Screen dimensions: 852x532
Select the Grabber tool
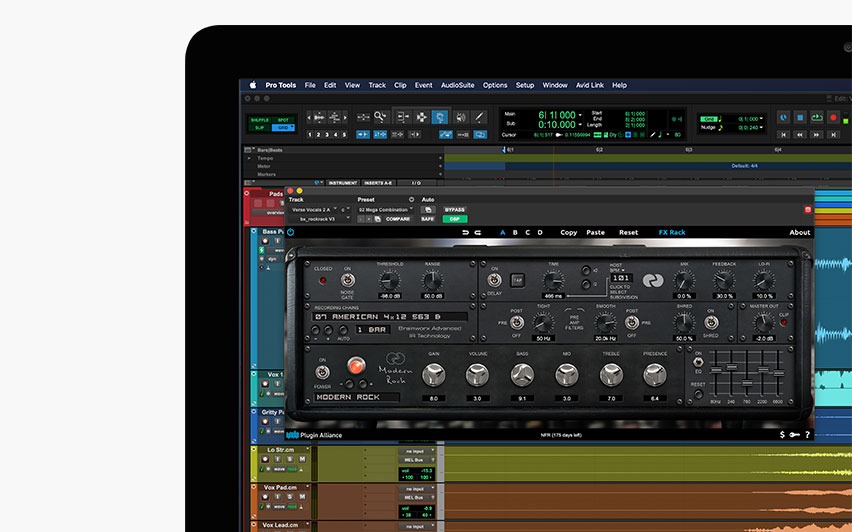pos(440,117)
